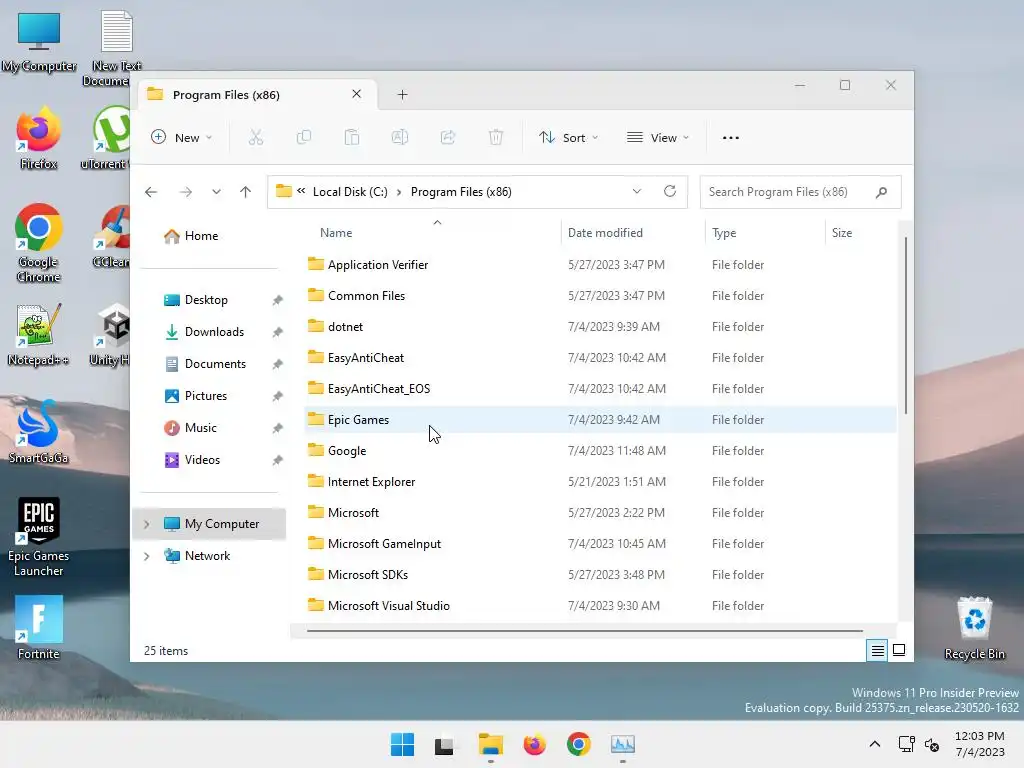Click the Cut toolbar icon
This screenshot has height=768, width=1024.
[255, 137]
